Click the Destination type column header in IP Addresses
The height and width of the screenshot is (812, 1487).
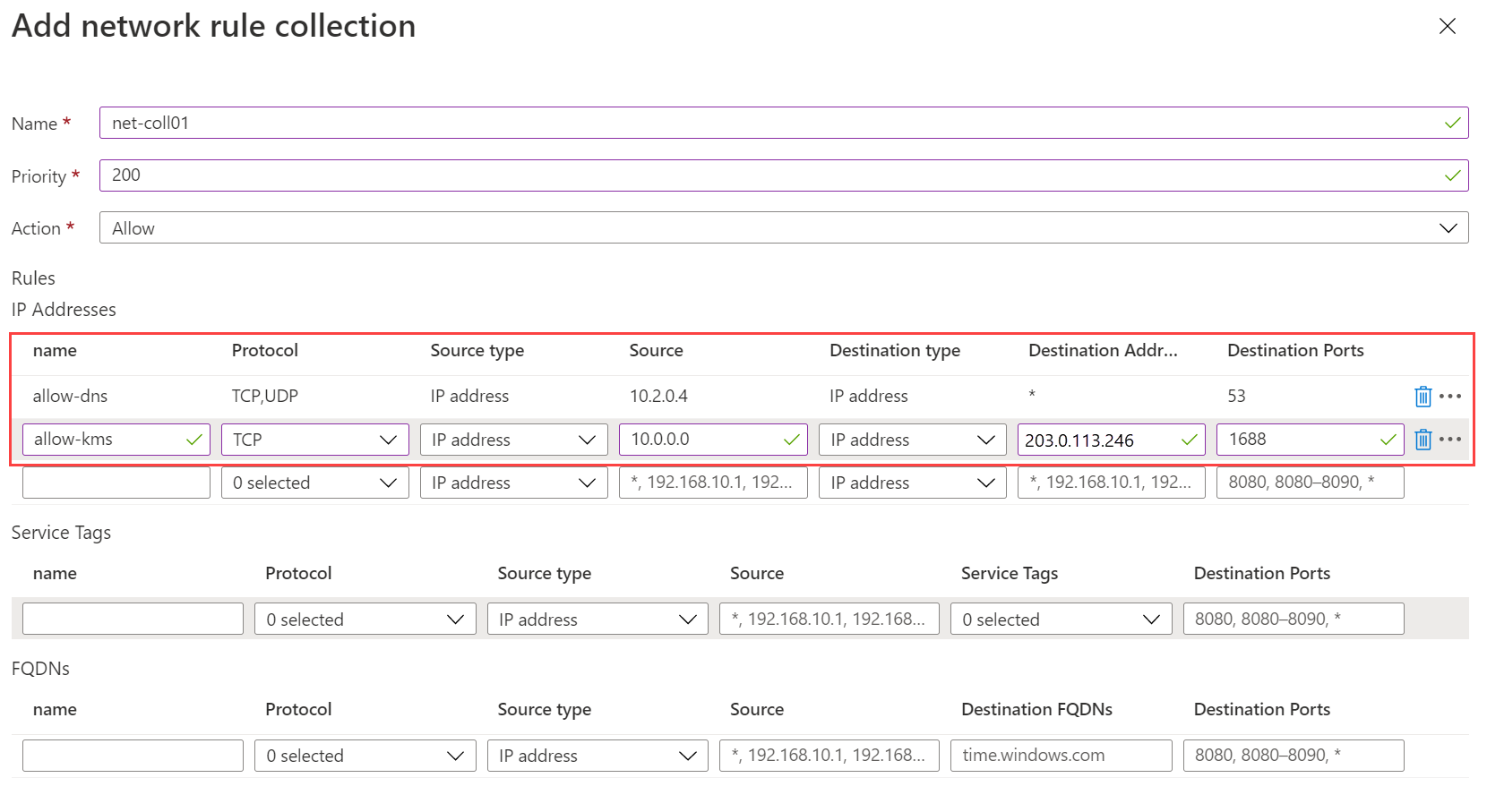click(x=895, y=350)
